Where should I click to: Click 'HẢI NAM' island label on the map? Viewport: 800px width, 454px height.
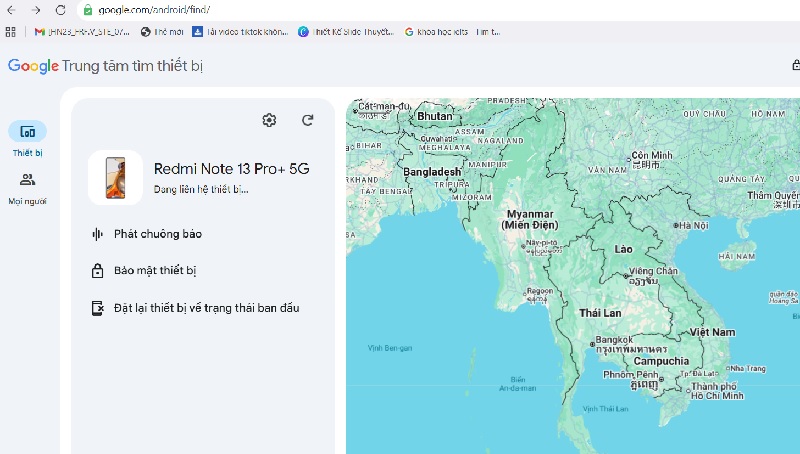736,256
